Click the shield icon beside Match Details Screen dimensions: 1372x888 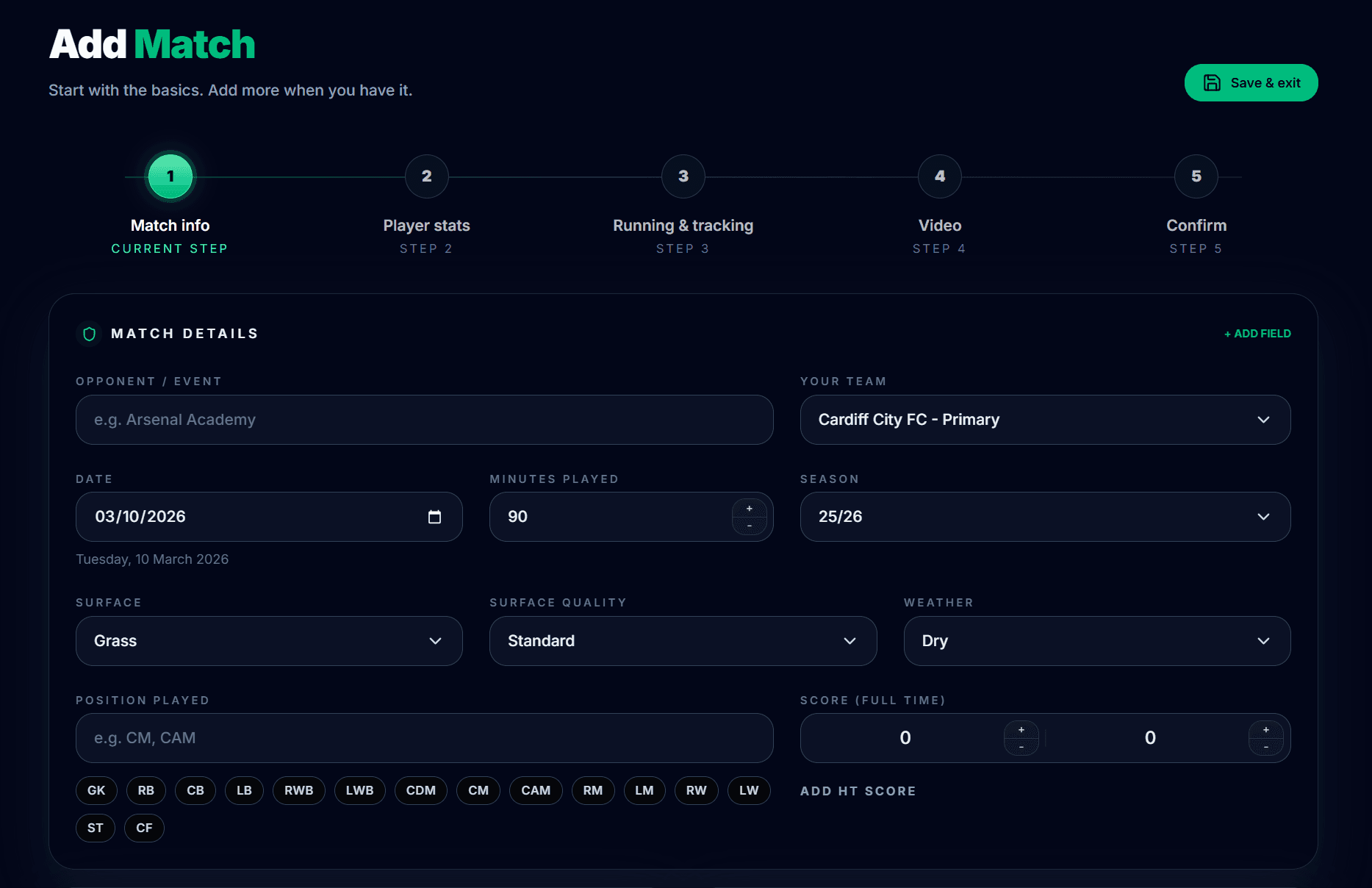point(89,333)
